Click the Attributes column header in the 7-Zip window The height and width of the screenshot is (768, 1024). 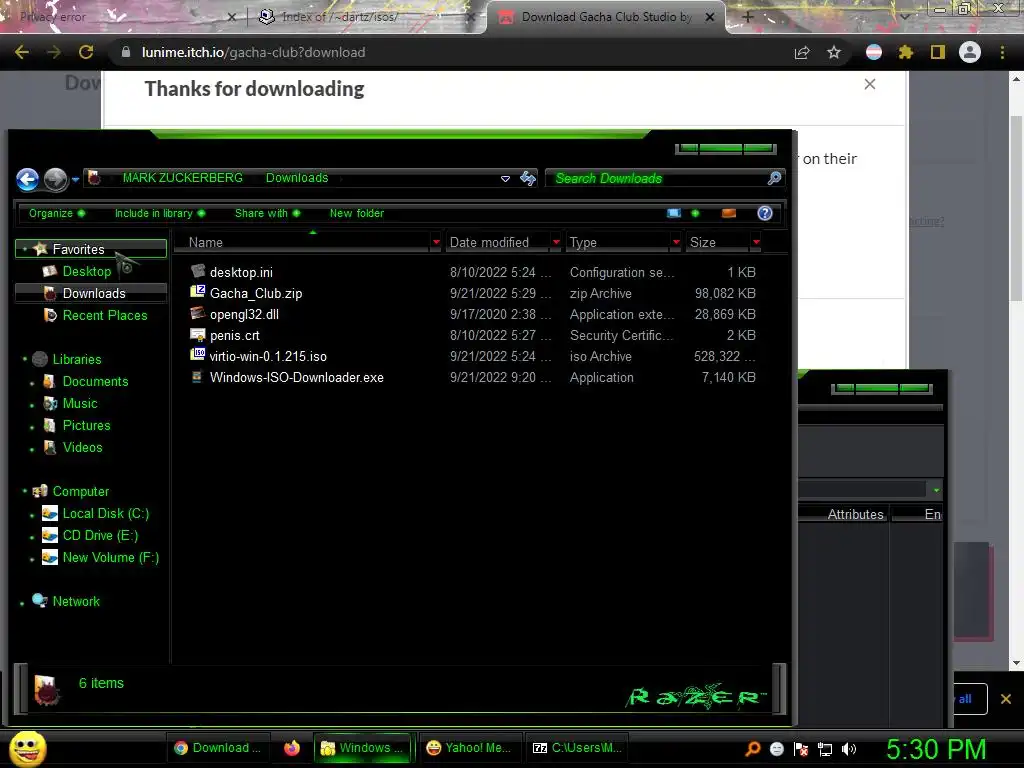856,514
